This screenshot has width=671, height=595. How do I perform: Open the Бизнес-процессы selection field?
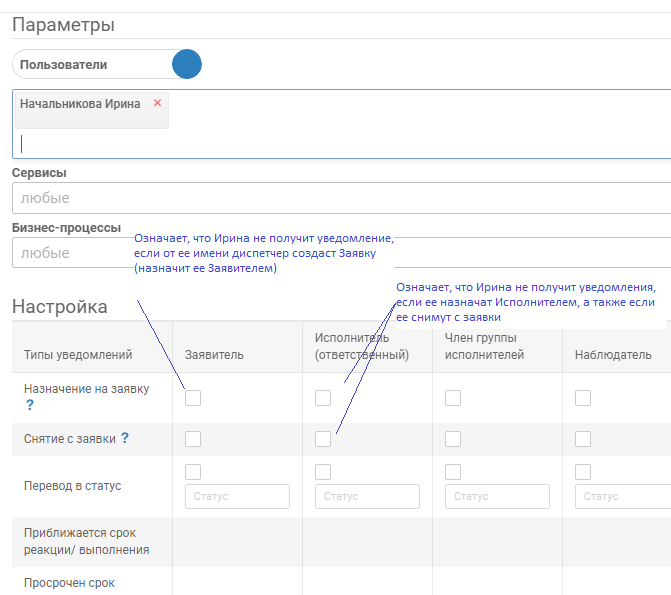pos(70,253)
